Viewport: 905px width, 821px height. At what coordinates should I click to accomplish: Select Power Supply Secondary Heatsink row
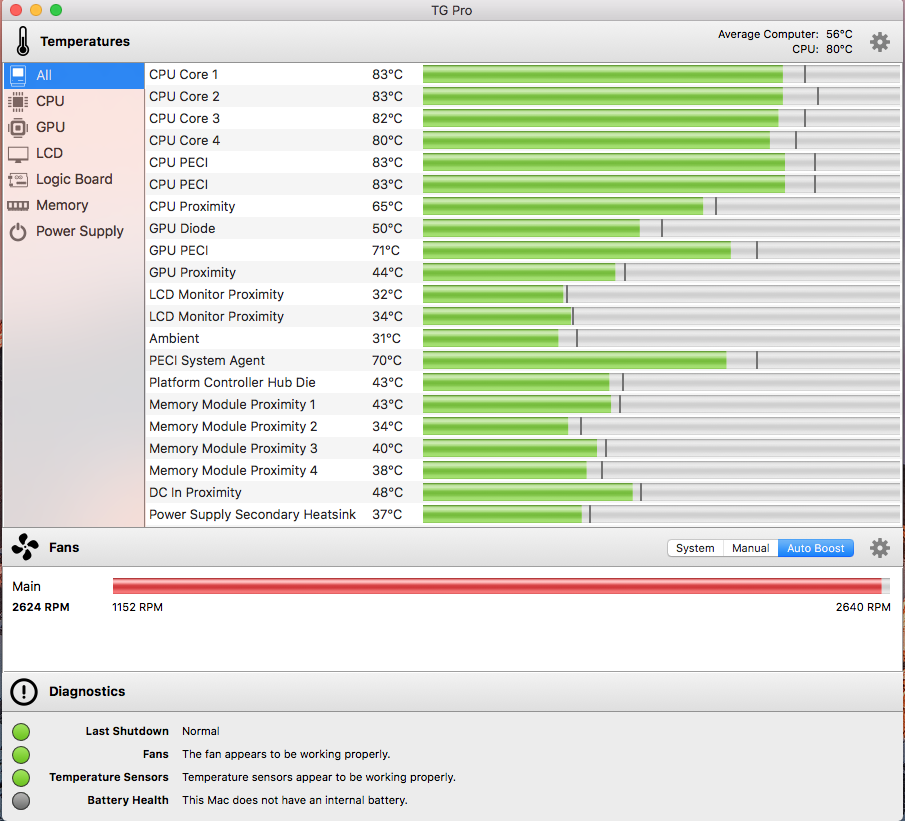[x=522, y=514]
